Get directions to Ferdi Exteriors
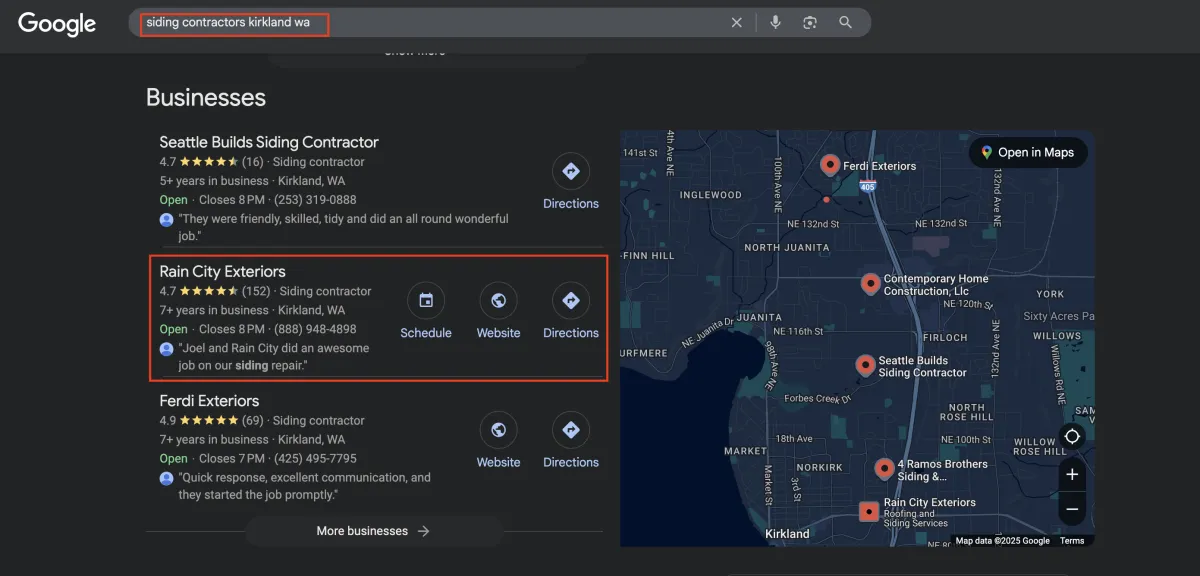1200x576 pixels. pos(571,431)
